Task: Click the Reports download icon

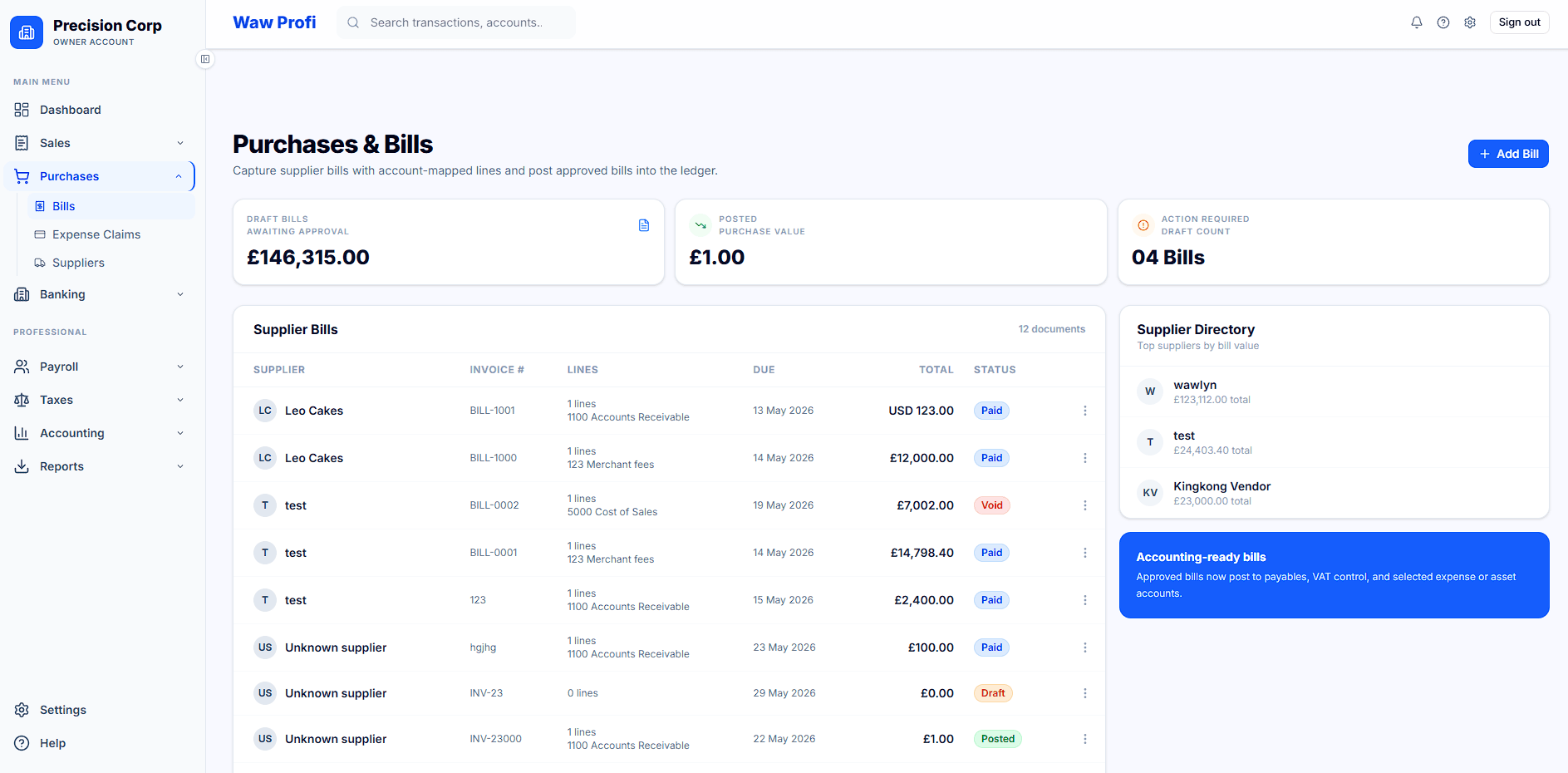Action: click(x=22, y=466)
